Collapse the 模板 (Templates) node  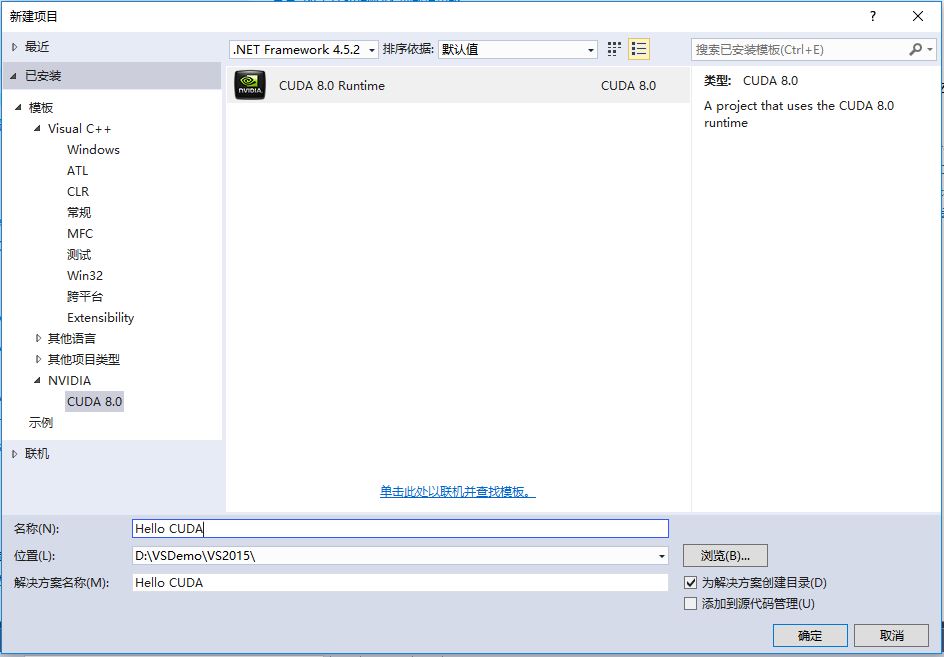pos(18,107)
